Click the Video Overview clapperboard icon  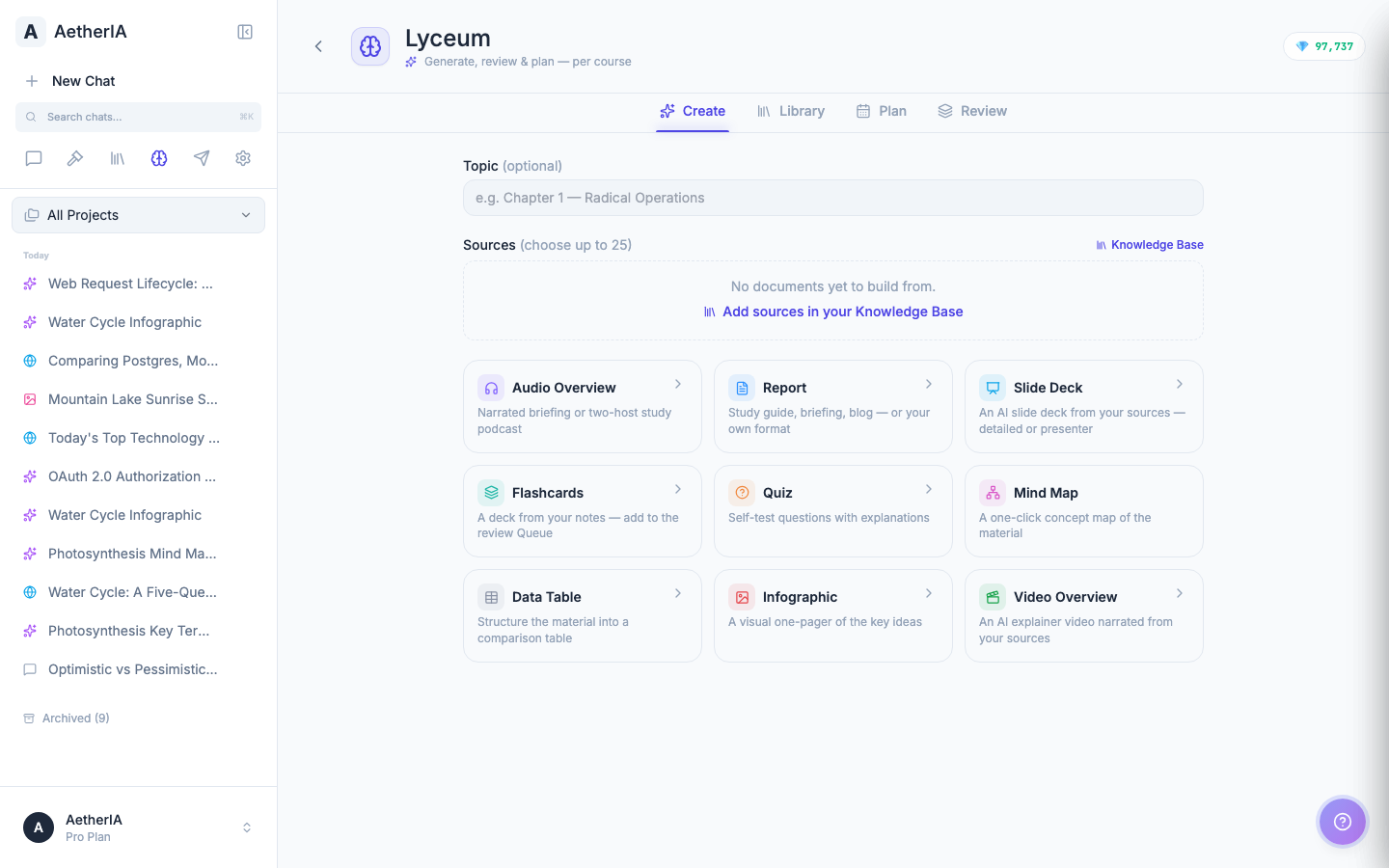pos(993,597)
